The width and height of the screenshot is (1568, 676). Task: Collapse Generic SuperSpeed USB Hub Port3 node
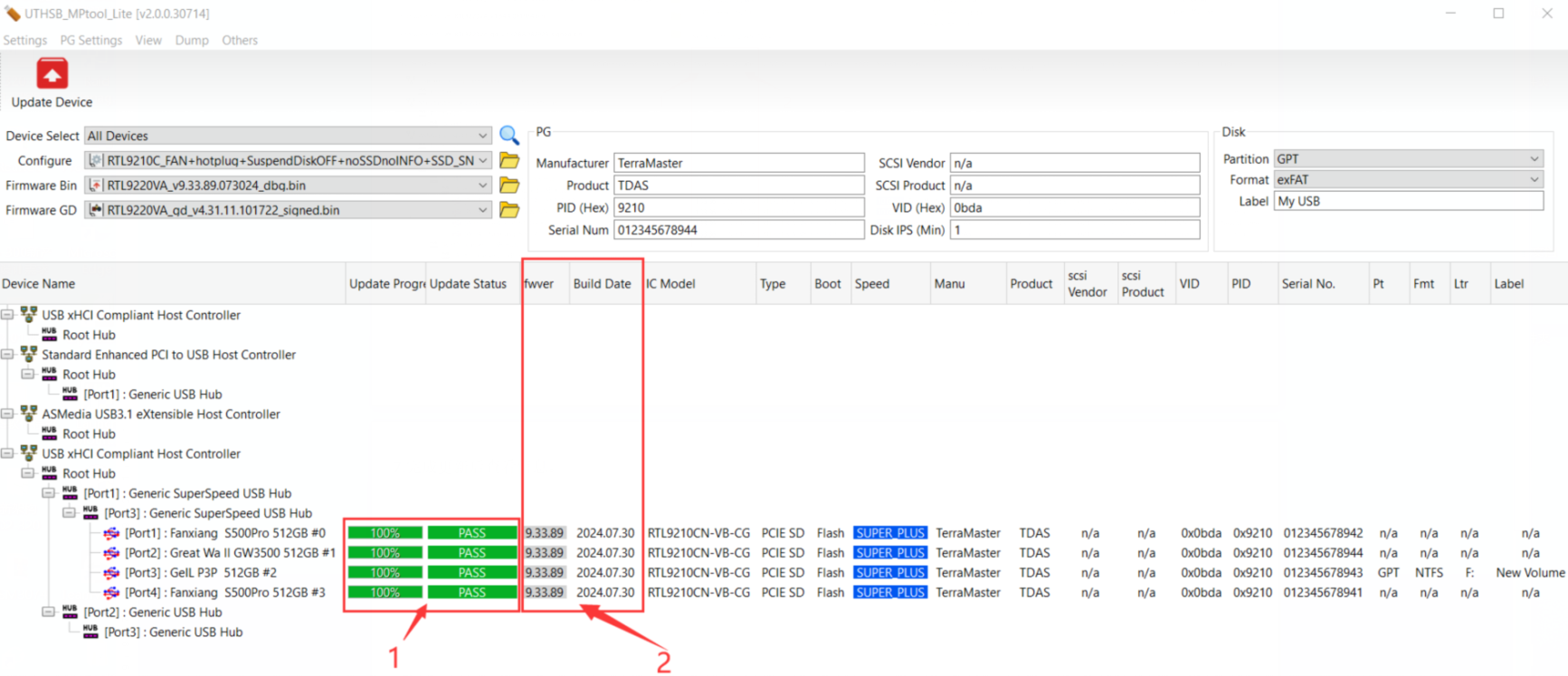(69, 513)
